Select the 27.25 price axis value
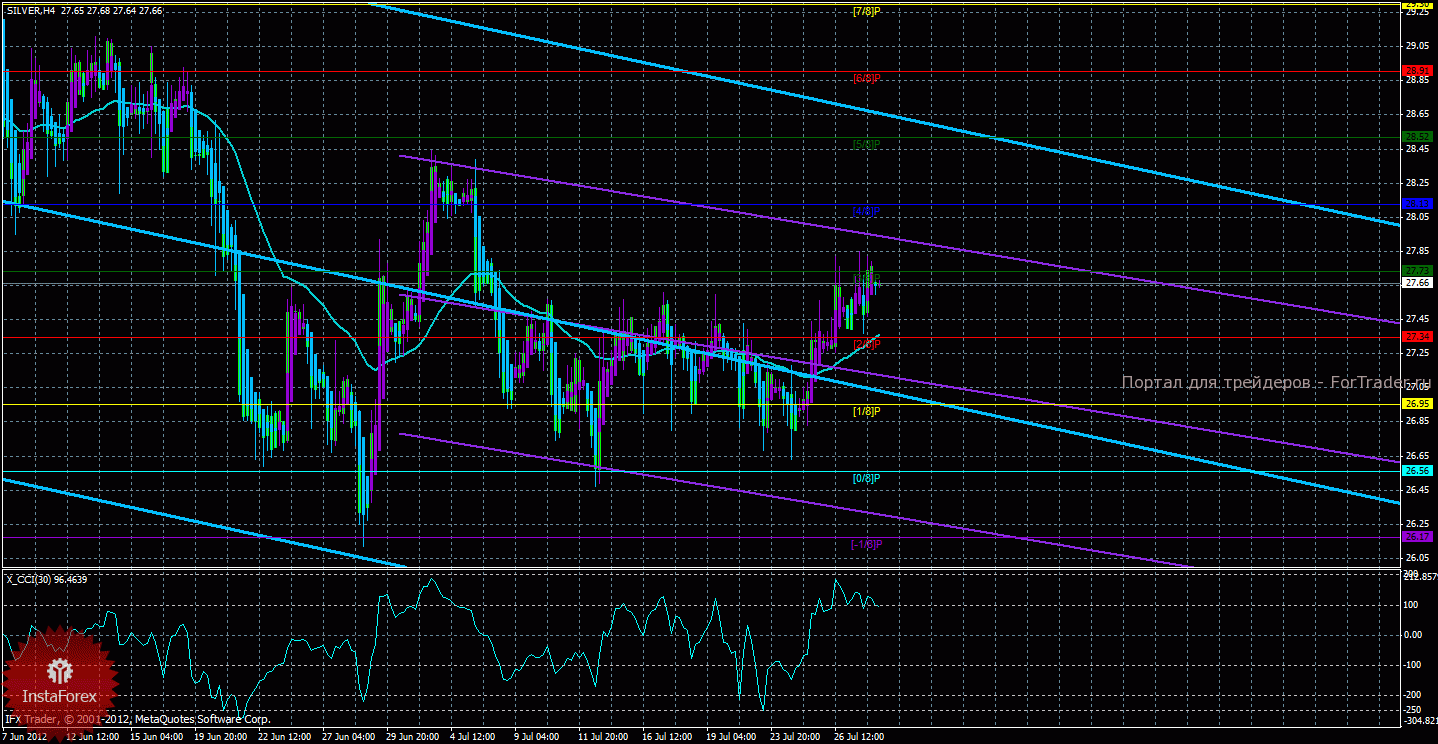1438x744 pixels. [x=1418, y=353]
